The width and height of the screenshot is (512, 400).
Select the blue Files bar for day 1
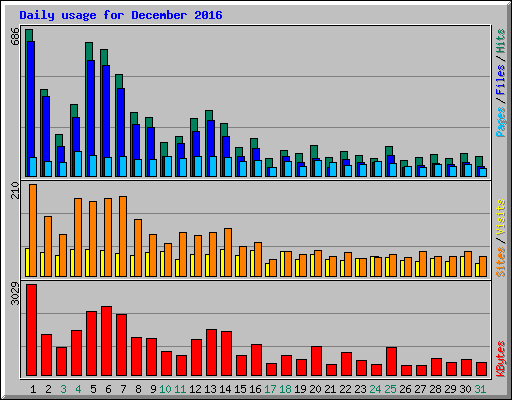click(31, 99)
